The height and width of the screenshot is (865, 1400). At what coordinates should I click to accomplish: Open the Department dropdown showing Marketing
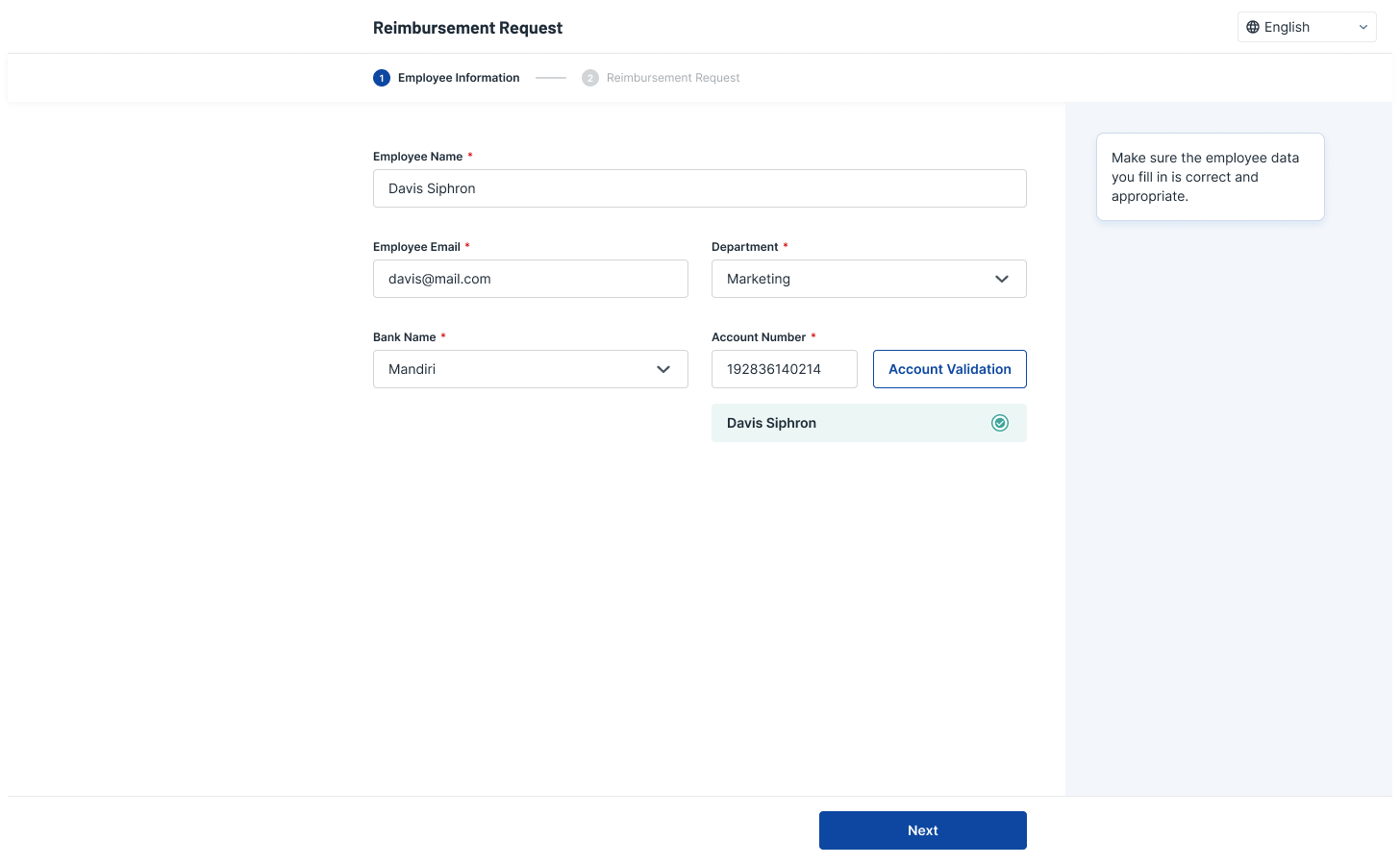[867, 279]
